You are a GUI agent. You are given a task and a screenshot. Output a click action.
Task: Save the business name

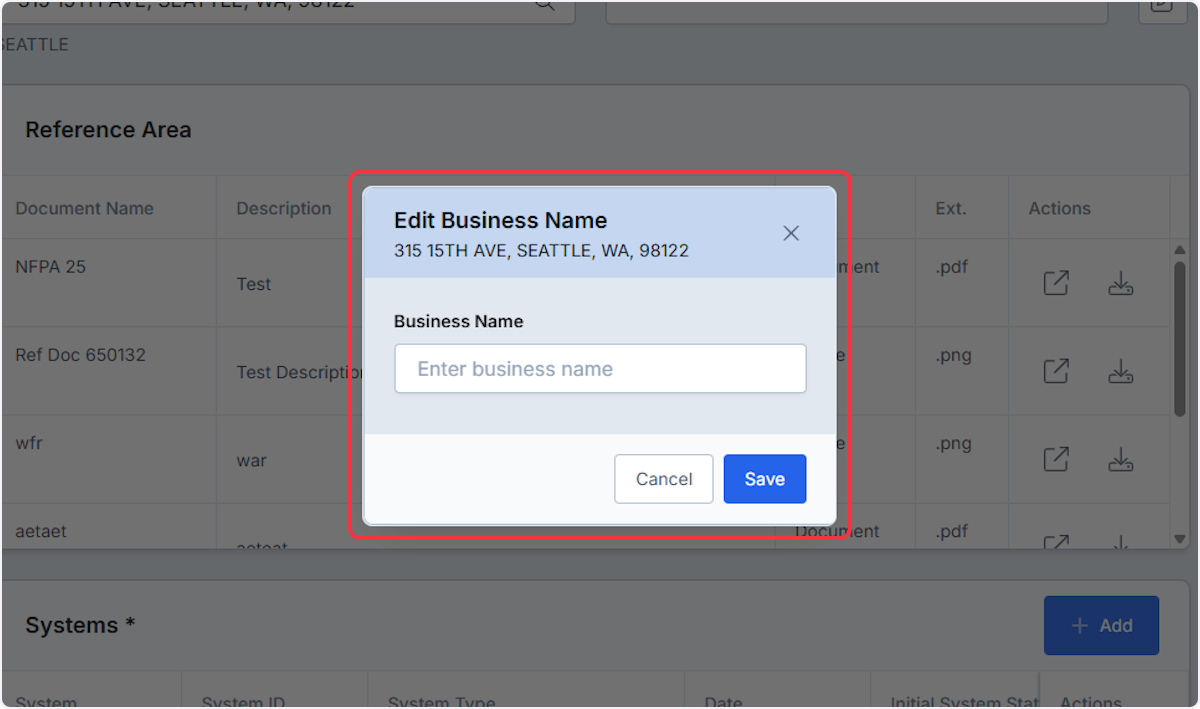pos(765,479)
